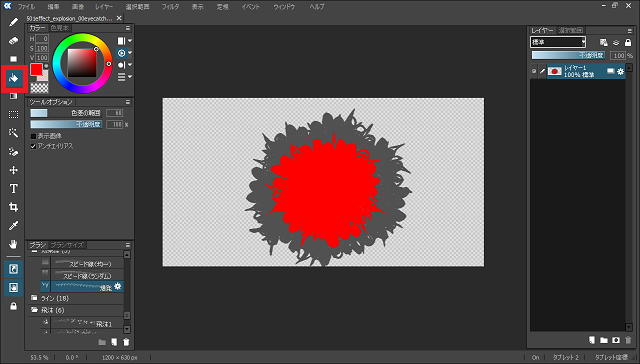This screenshot has height=364, width=640.
Task: Select the Gradient tool
Action: (x=13, y=96)
